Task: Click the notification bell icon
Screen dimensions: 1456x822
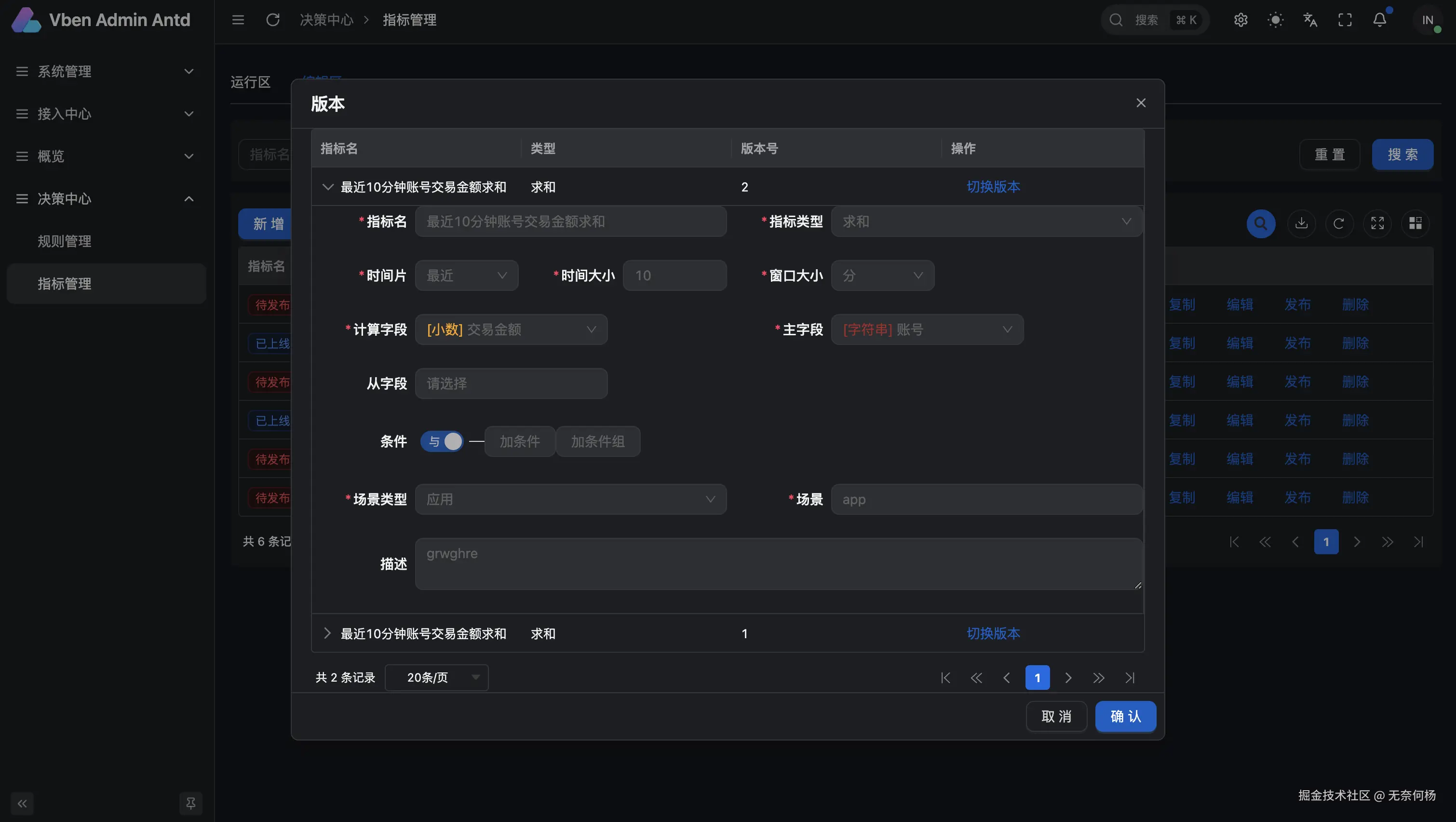Action: 1380,20
